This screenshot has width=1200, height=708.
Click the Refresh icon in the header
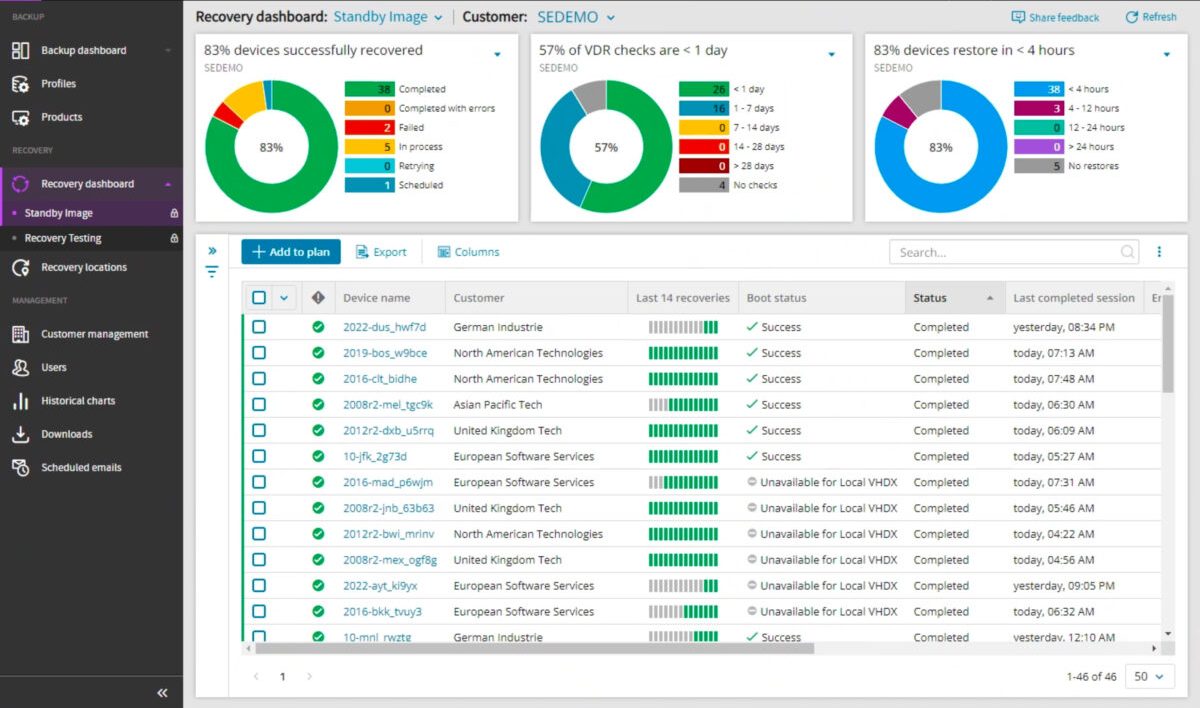1131,17
